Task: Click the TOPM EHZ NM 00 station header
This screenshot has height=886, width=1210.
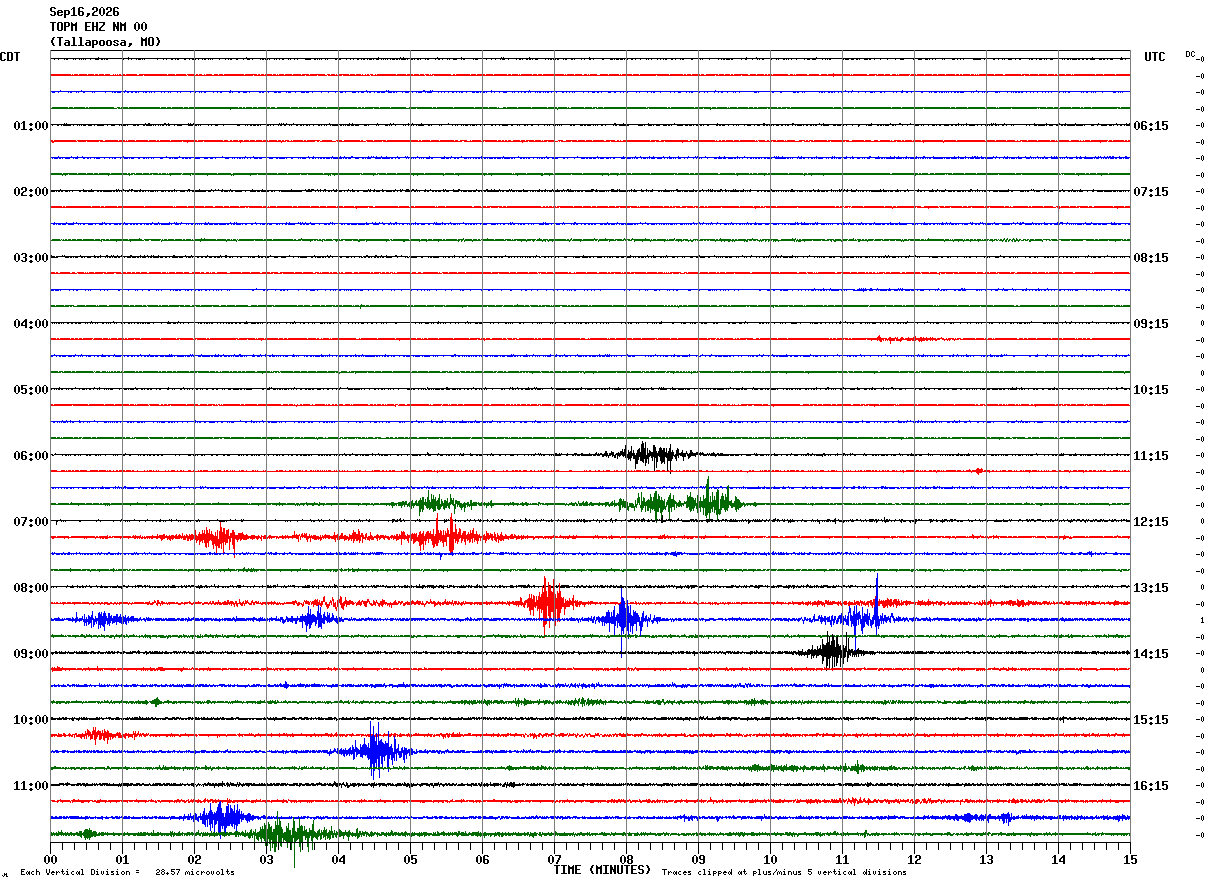Action: 98,27
